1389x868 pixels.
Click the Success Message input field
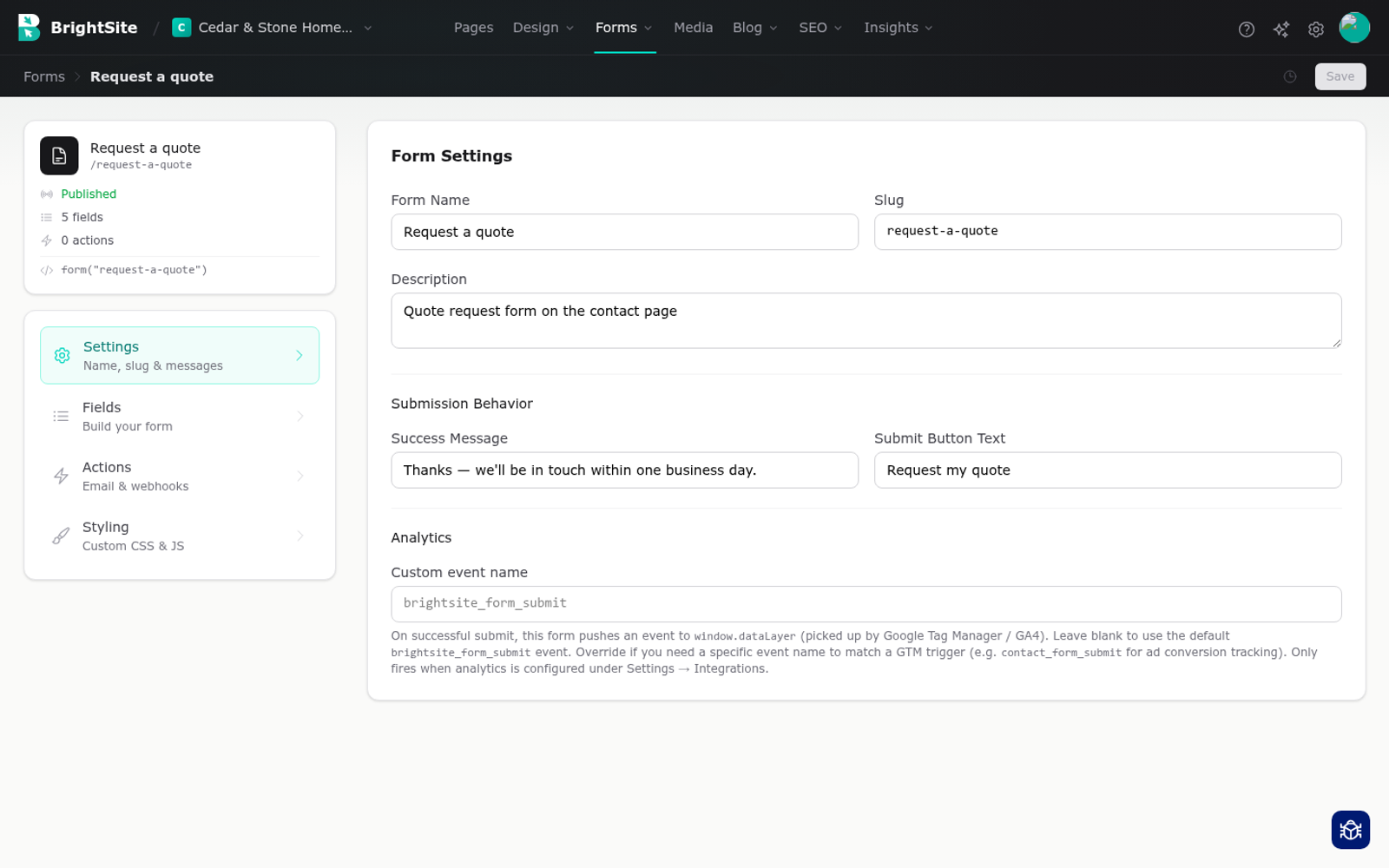[x=624, y=470]
